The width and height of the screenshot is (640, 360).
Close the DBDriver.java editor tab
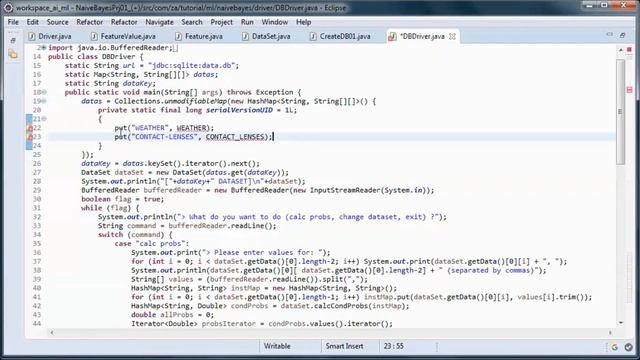tap(452, 36)
